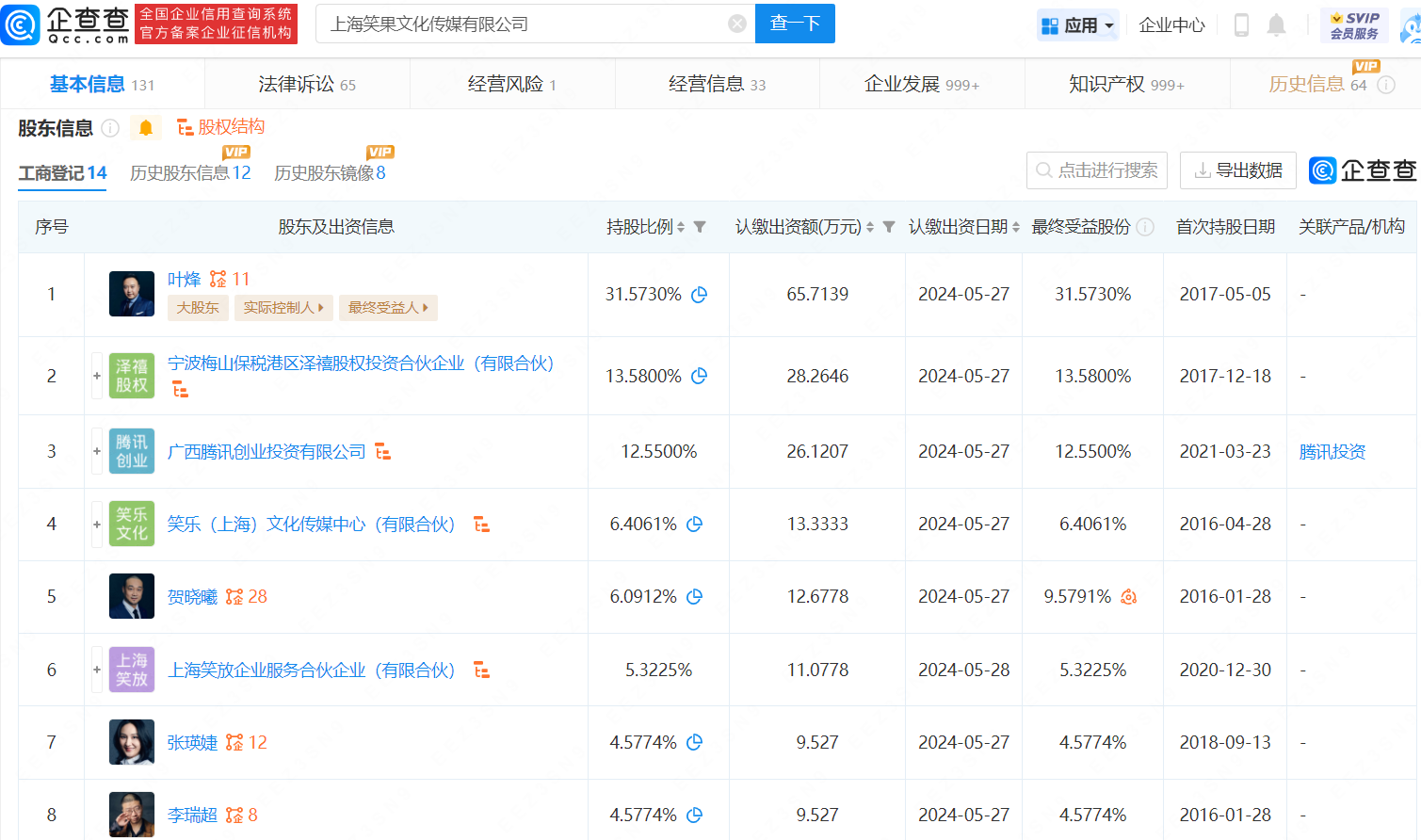Open relation graph icon next to 叶烽
The image size is (1421, 840).
click(x=218, y=280)
